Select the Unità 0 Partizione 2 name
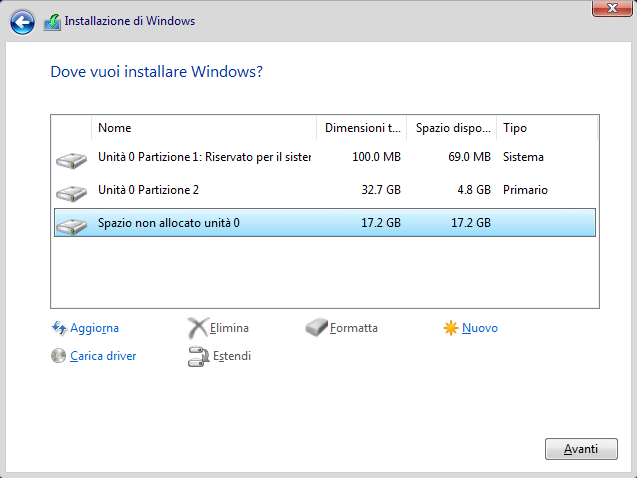 [148, 190]
